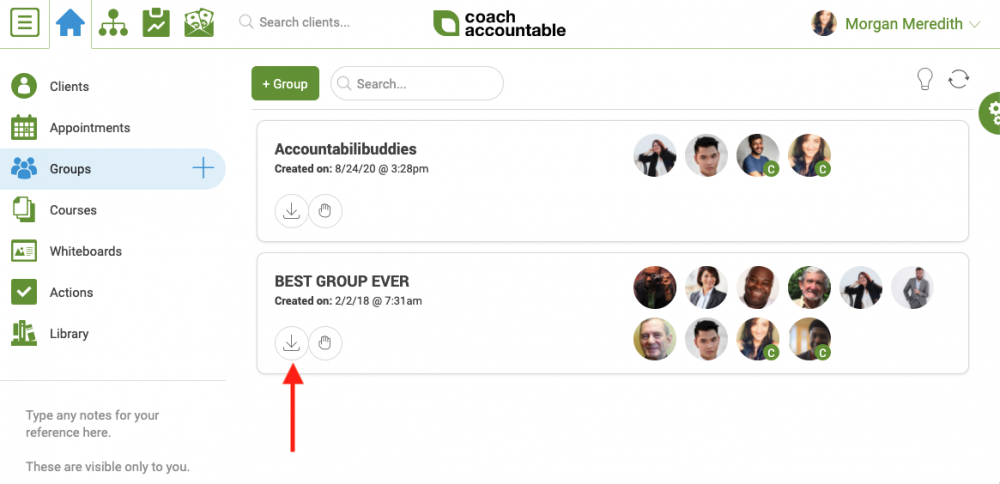Open the org hierarchy icon in top bar

(114, 23)
